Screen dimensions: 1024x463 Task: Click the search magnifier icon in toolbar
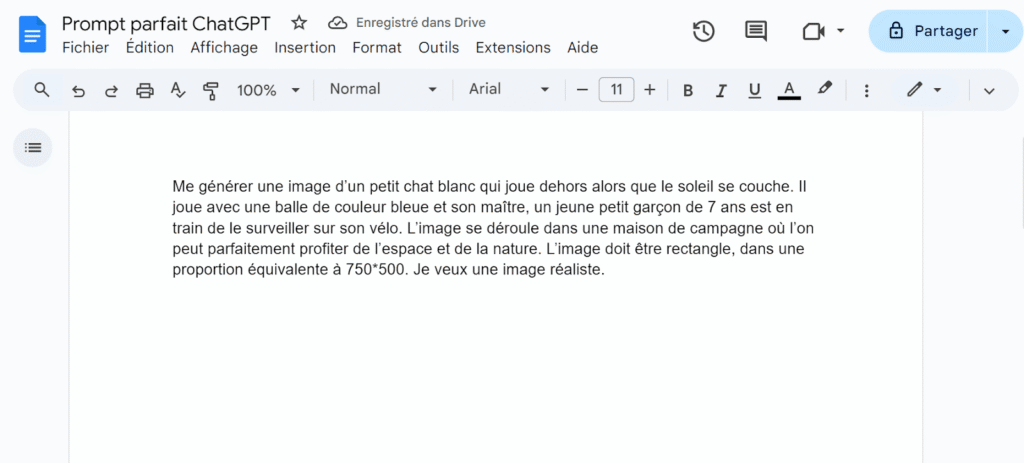tap(41, 90)
